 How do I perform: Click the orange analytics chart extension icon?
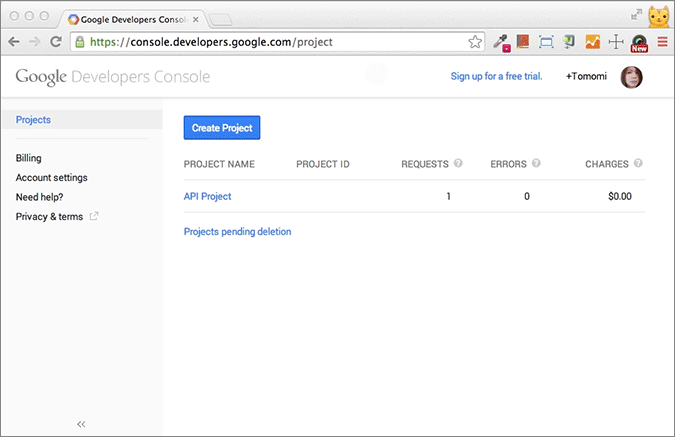pos(593,42)
